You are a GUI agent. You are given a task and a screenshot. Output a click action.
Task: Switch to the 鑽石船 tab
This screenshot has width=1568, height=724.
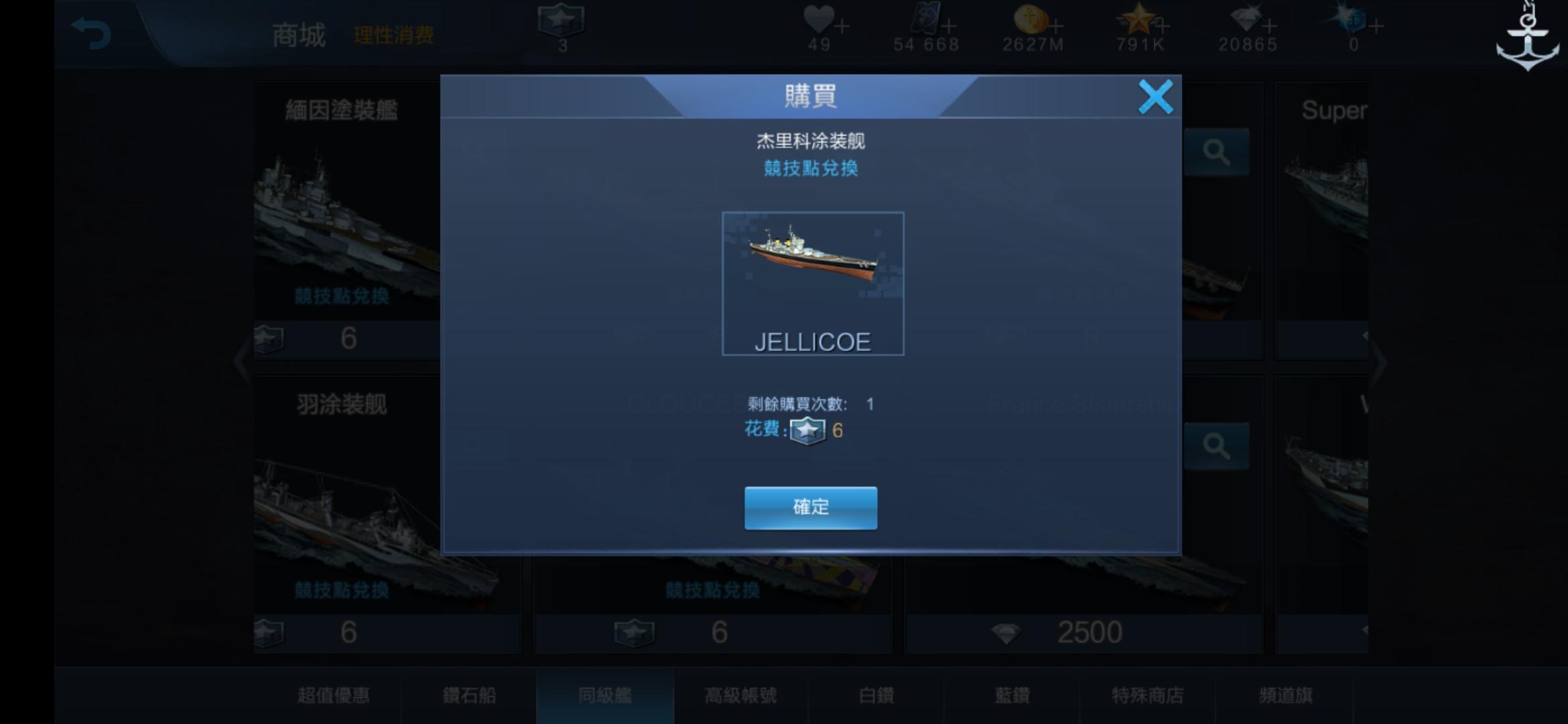point(469,695)
